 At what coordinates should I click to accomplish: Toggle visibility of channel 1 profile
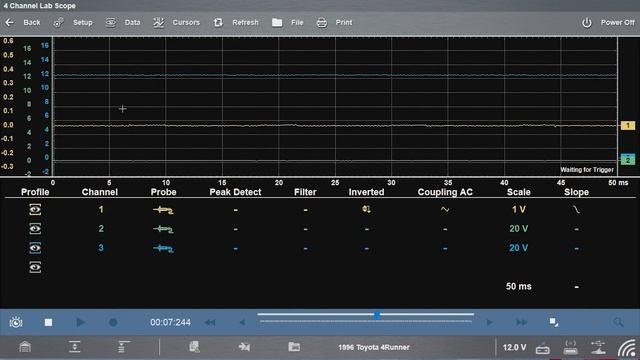pyautogui.click(x=35, y=209)
